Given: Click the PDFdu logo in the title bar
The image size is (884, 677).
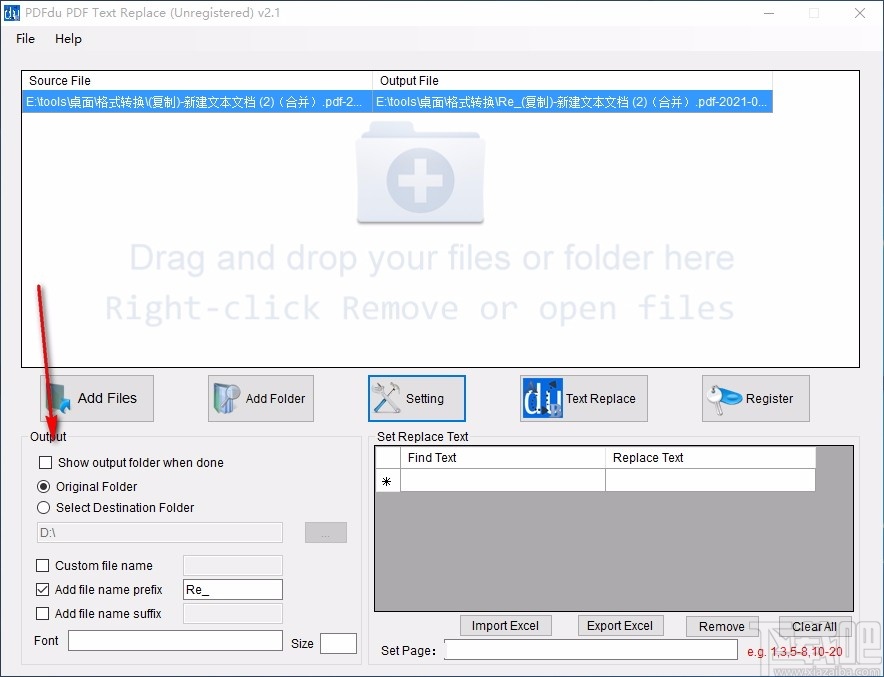Looking at the screenshot, I should (13, 13).
